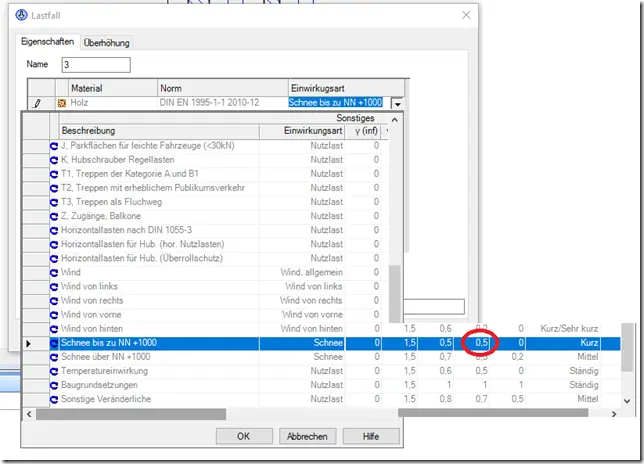Click the icon beside 'Sonstige Veränderliche'
644x464 pixels.
tap(54, 399)
